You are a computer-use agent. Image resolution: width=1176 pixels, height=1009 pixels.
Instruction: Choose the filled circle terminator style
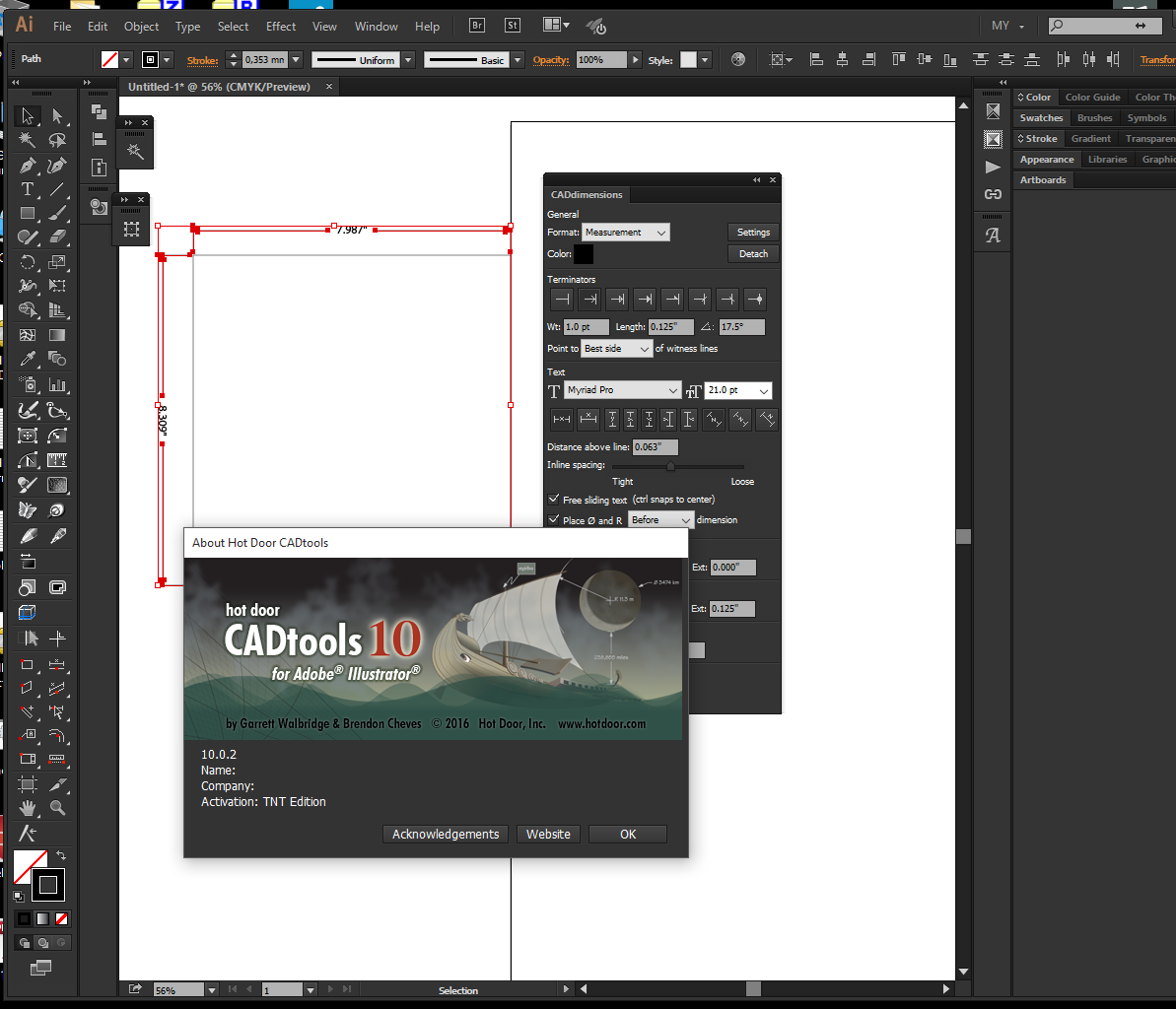(x=755, y=299)
